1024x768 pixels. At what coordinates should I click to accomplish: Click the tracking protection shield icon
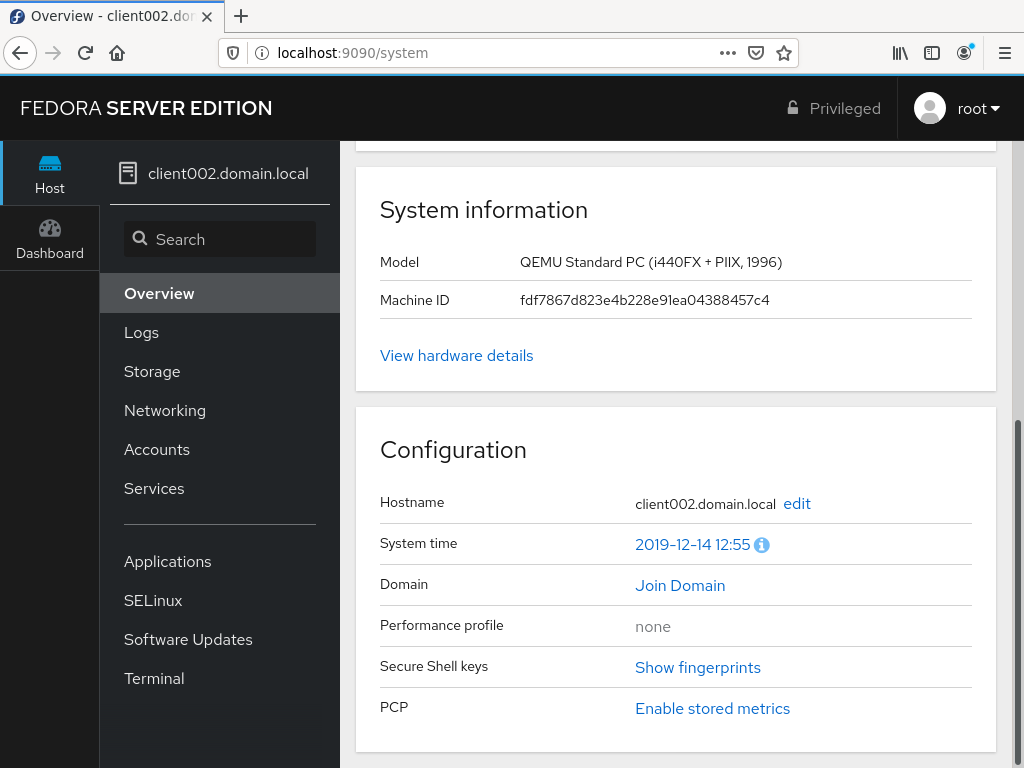pyautogui.click(x=232, y=53)
